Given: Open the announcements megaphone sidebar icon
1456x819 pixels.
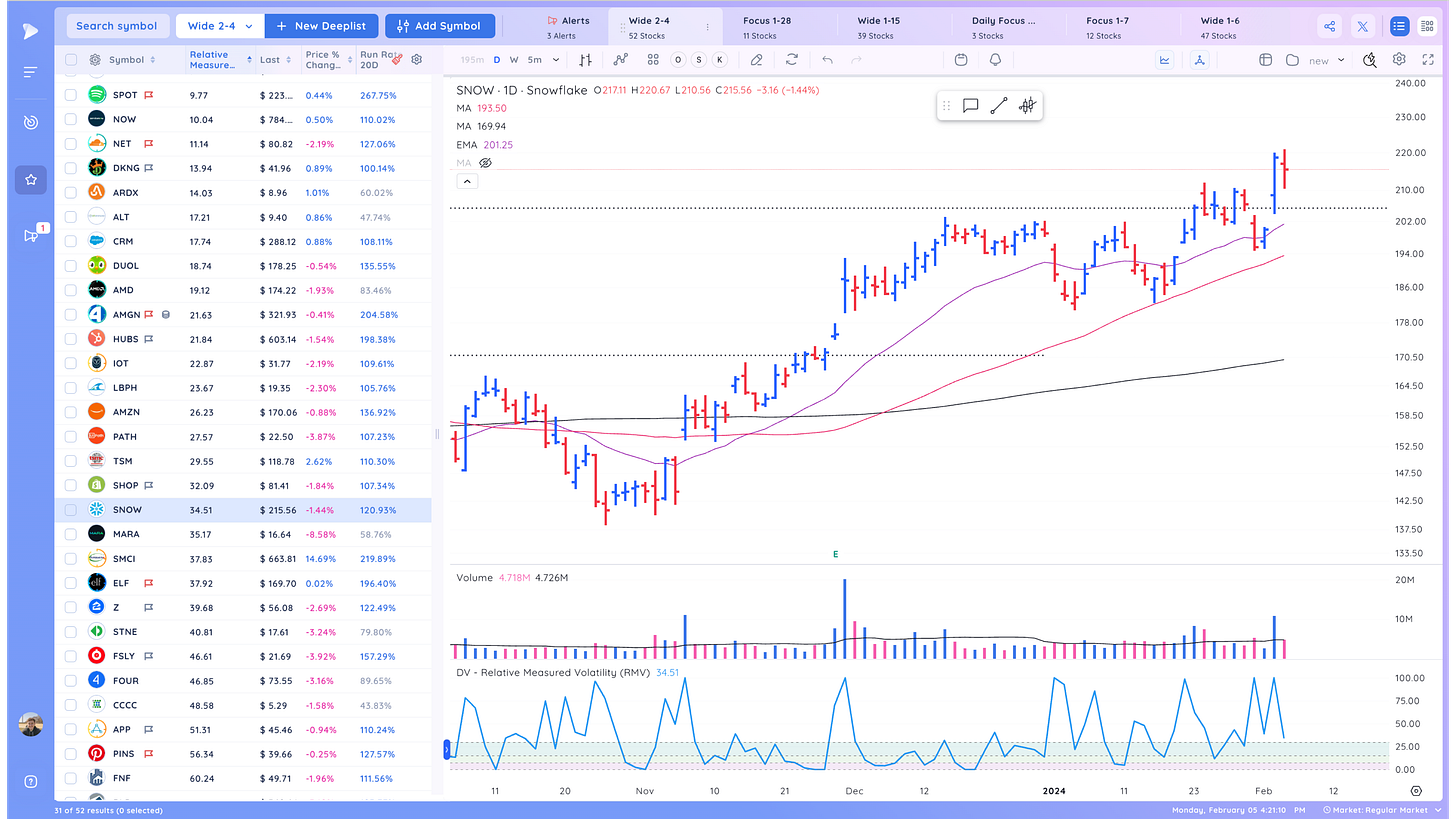Looking at the screenshot, I should click(31, 235).
